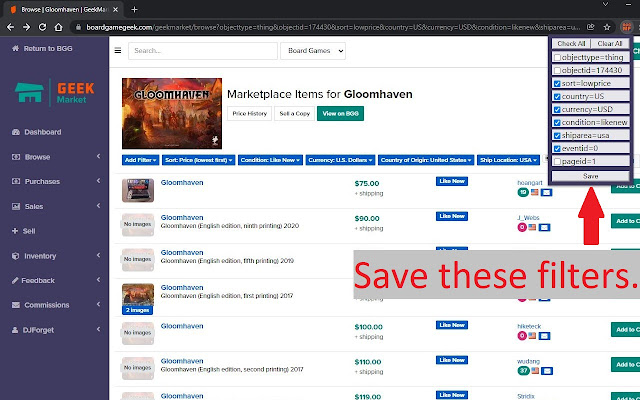Image resolution: width=640 pixels, height=400 pixels.
Task: Click J_Webs's feedback rating badge
Action: (x=522, y=227)
